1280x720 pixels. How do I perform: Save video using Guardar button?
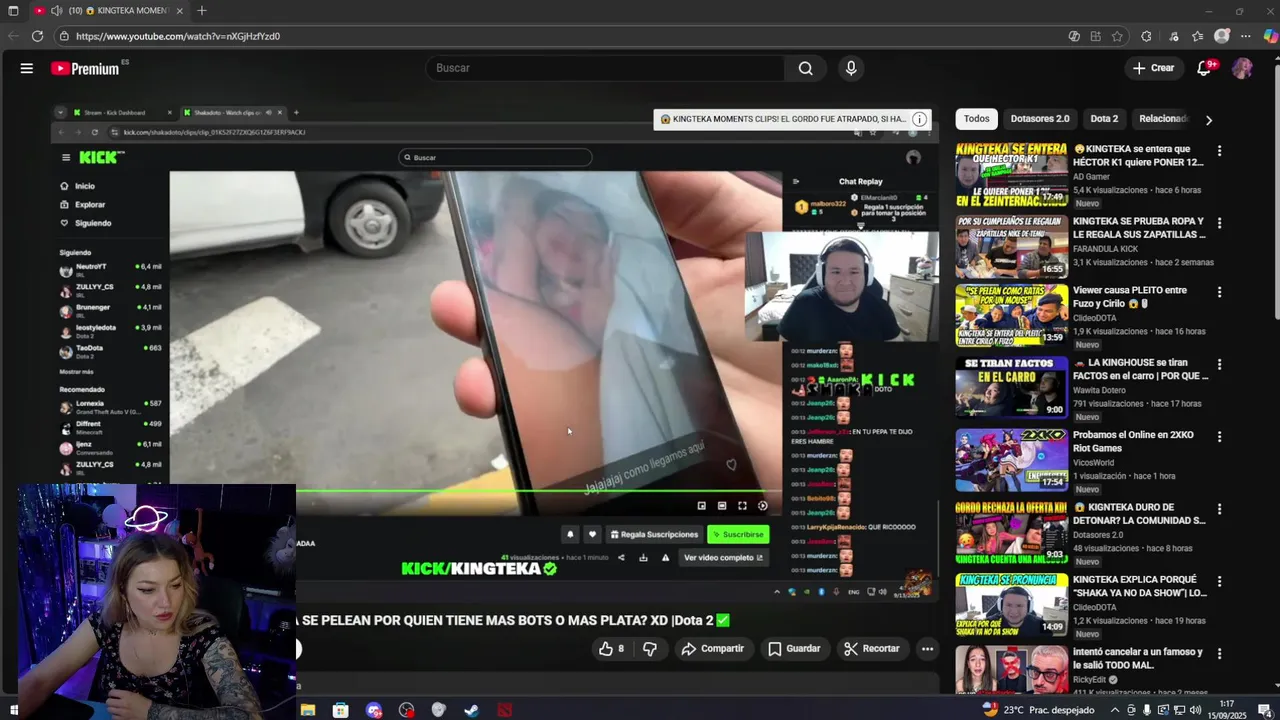(x=794, y=649)
